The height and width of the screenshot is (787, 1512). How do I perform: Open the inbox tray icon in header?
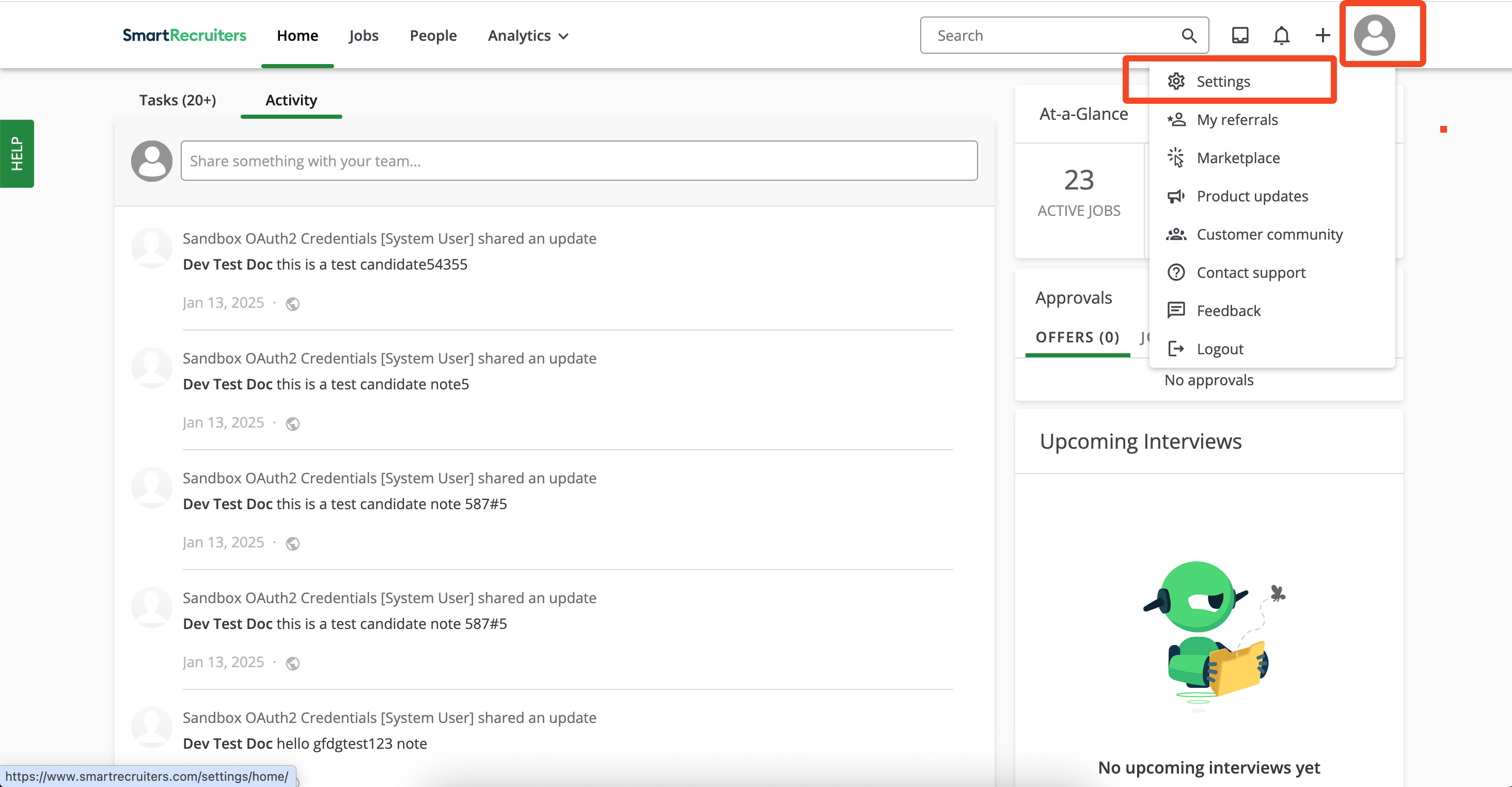pyautogui.click(x=1240, y=36)
